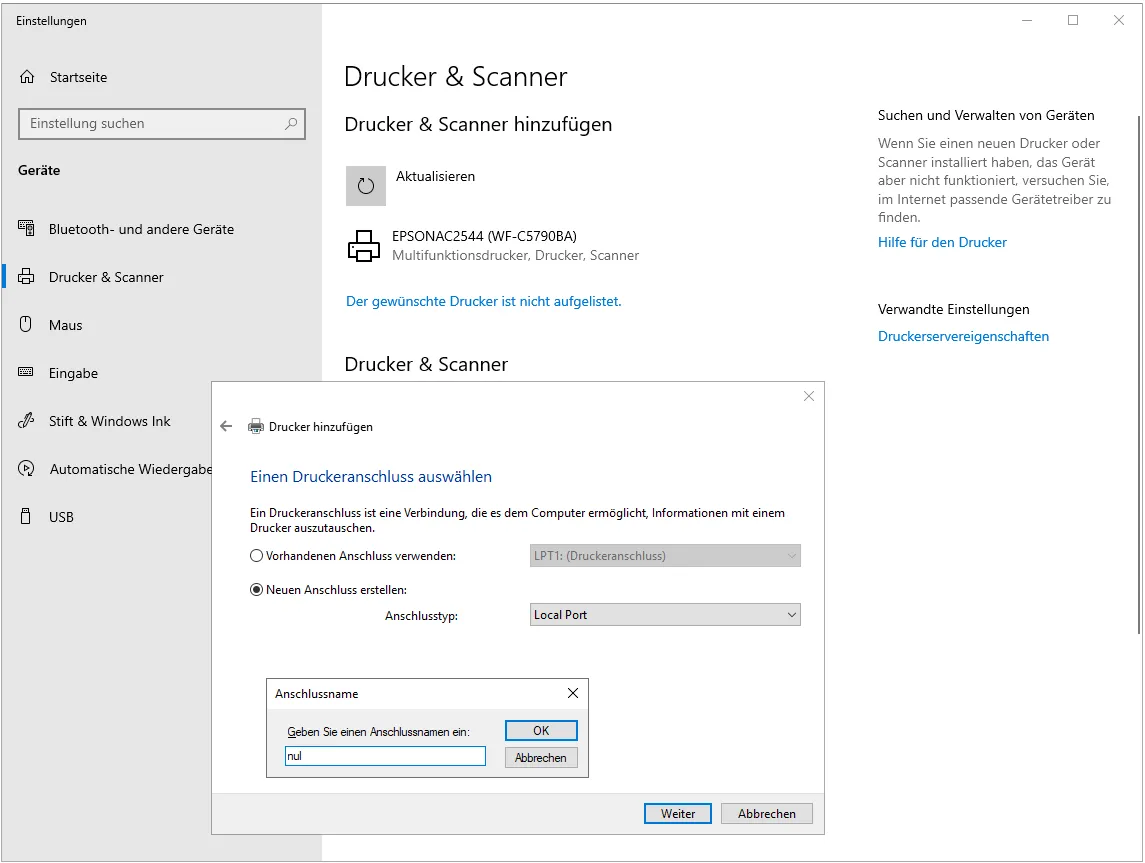Screen dimensions: 1145x863
Task: Close the Anschlussname dialog with X
Action: (x=573, y=693)
